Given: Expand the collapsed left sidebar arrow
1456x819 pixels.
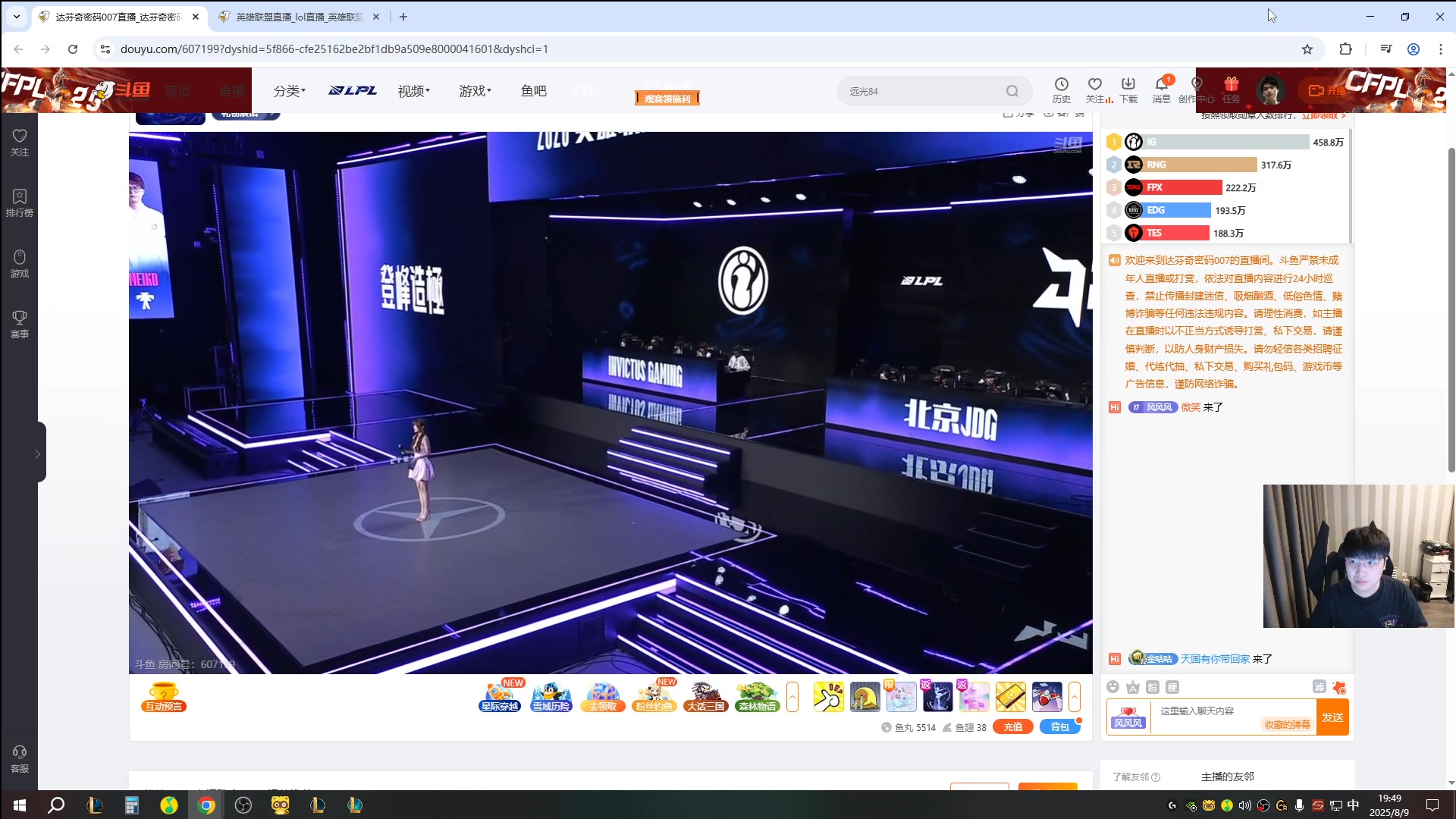Looking at the screenshot, I should 37,453.
